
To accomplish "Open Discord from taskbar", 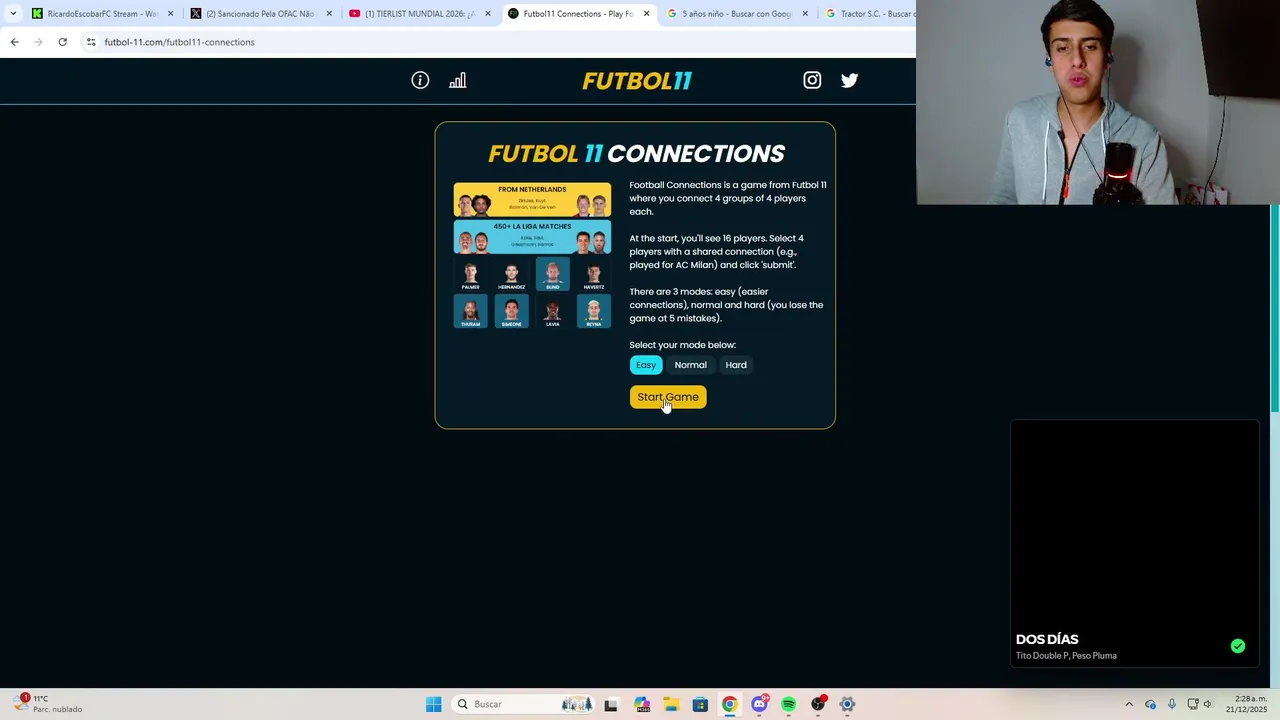I will tap(759, 704).
